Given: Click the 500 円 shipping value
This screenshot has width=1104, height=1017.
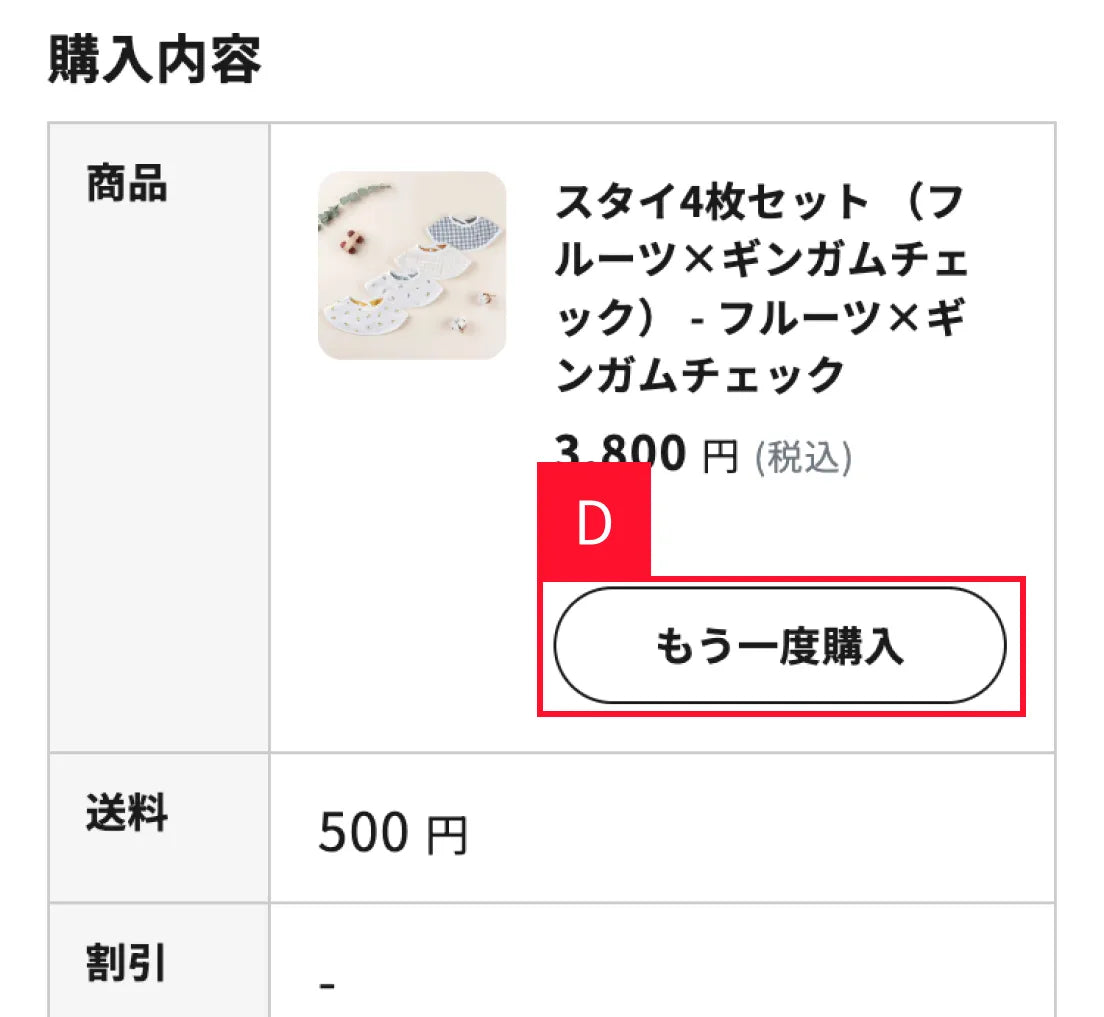Looking at the screenshot, I should [x=393, y=832].
